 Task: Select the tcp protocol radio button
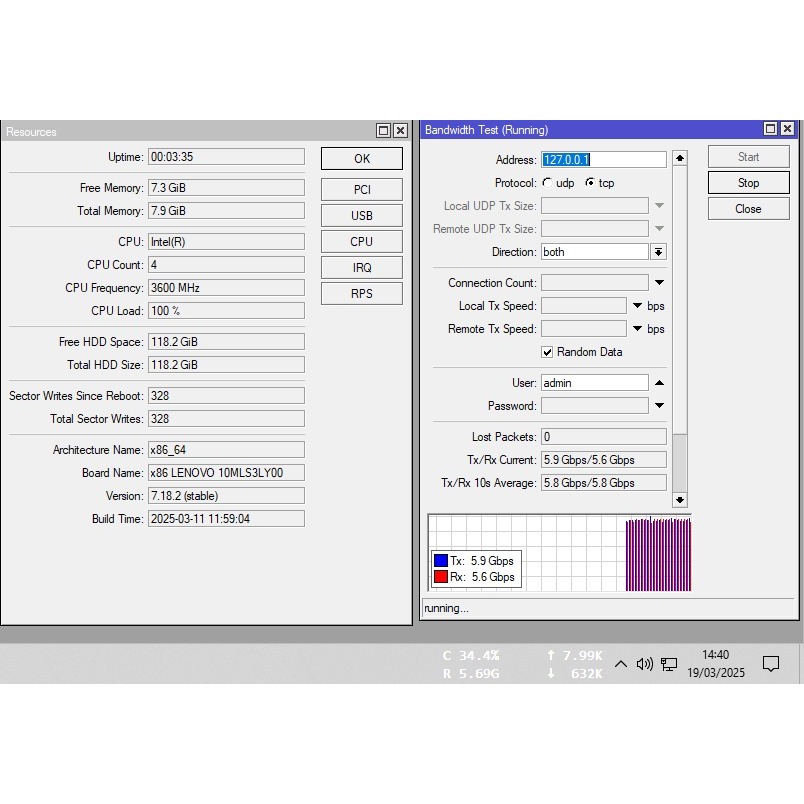tap(590, 183)
